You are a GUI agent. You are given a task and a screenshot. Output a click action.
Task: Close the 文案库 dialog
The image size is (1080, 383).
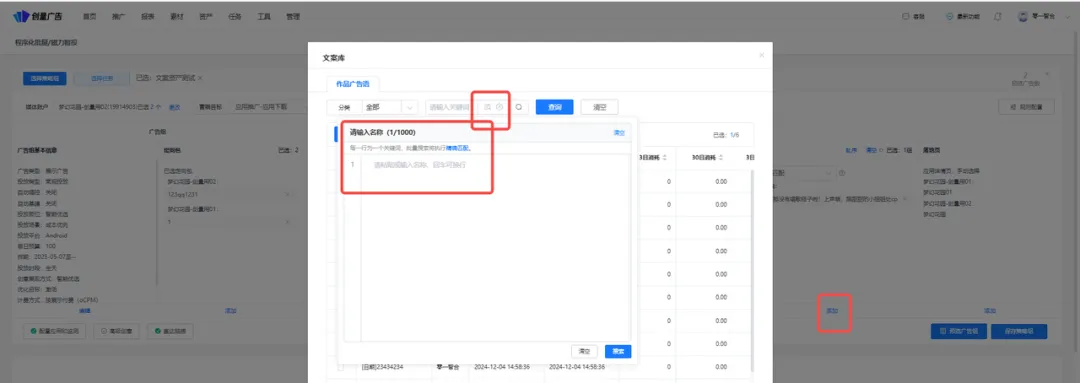coord(761,55)
